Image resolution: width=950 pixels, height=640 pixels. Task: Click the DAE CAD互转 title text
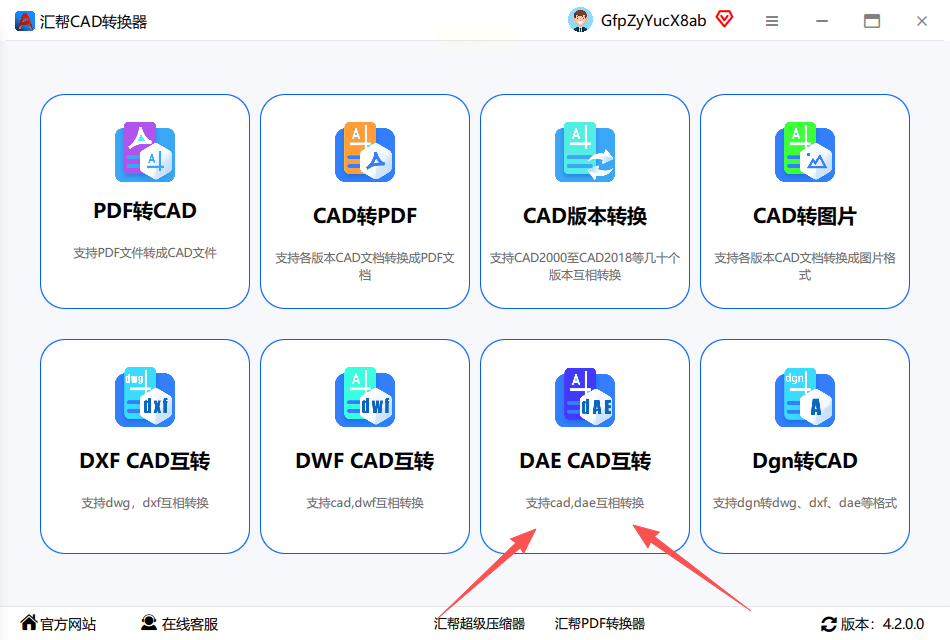[x=585, y=461]
